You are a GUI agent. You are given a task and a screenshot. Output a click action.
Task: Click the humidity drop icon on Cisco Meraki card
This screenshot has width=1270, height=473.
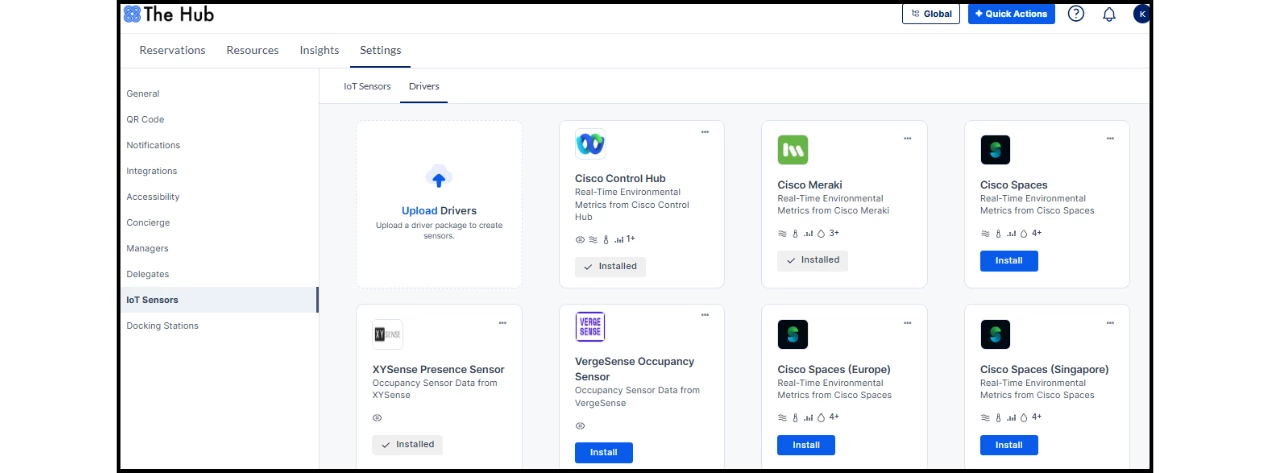coord(821,233)
